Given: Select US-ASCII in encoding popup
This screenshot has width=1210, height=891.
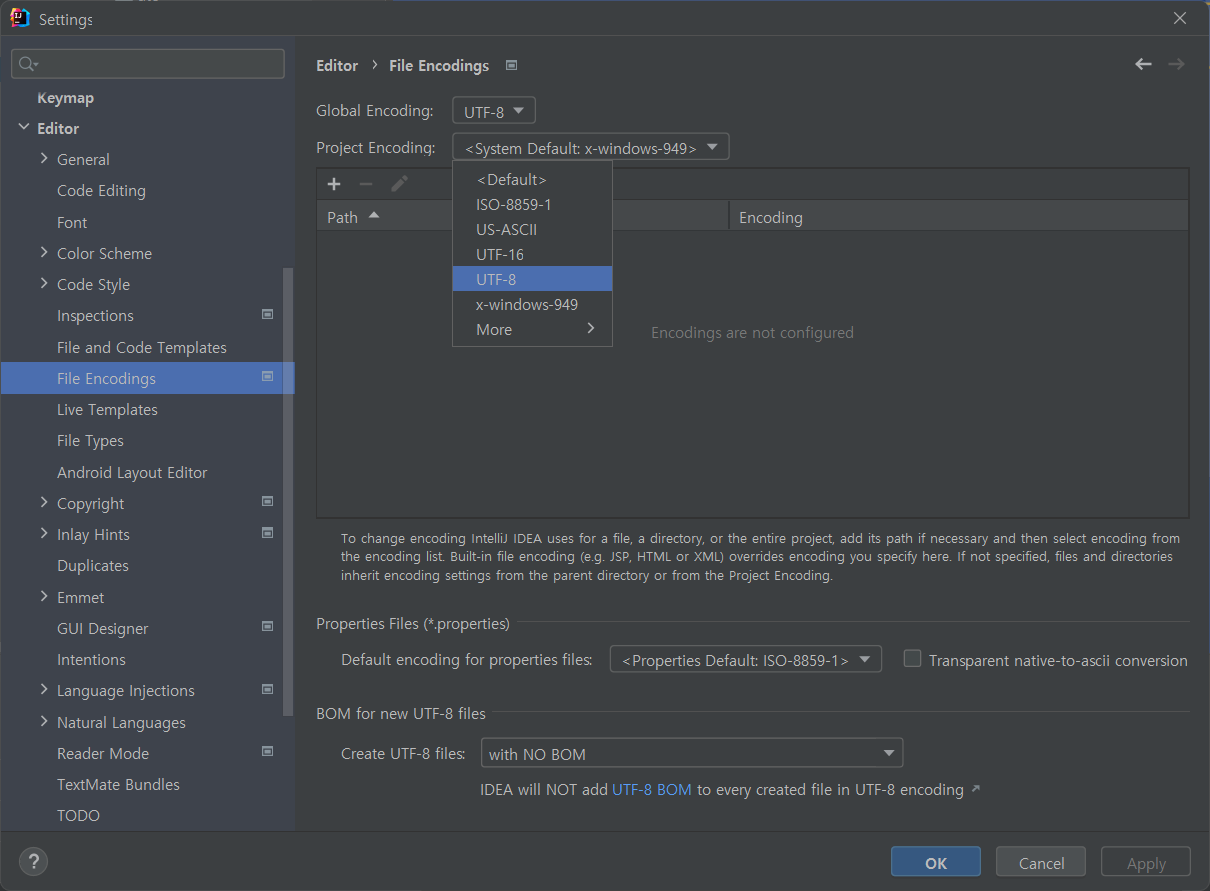Looking at the screenshot, I should pos(532,229).
